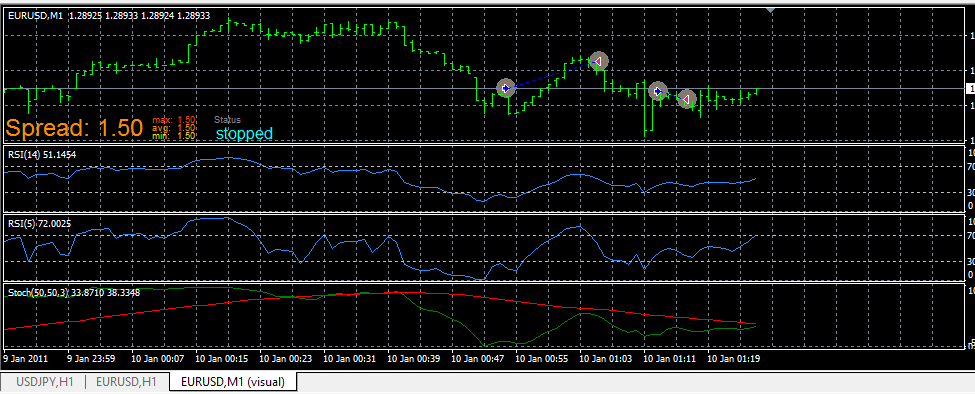Click the large orange Spread: 1.50 label
The width and height of the screenshot is (975, 394).
click(x=75, y=128)
